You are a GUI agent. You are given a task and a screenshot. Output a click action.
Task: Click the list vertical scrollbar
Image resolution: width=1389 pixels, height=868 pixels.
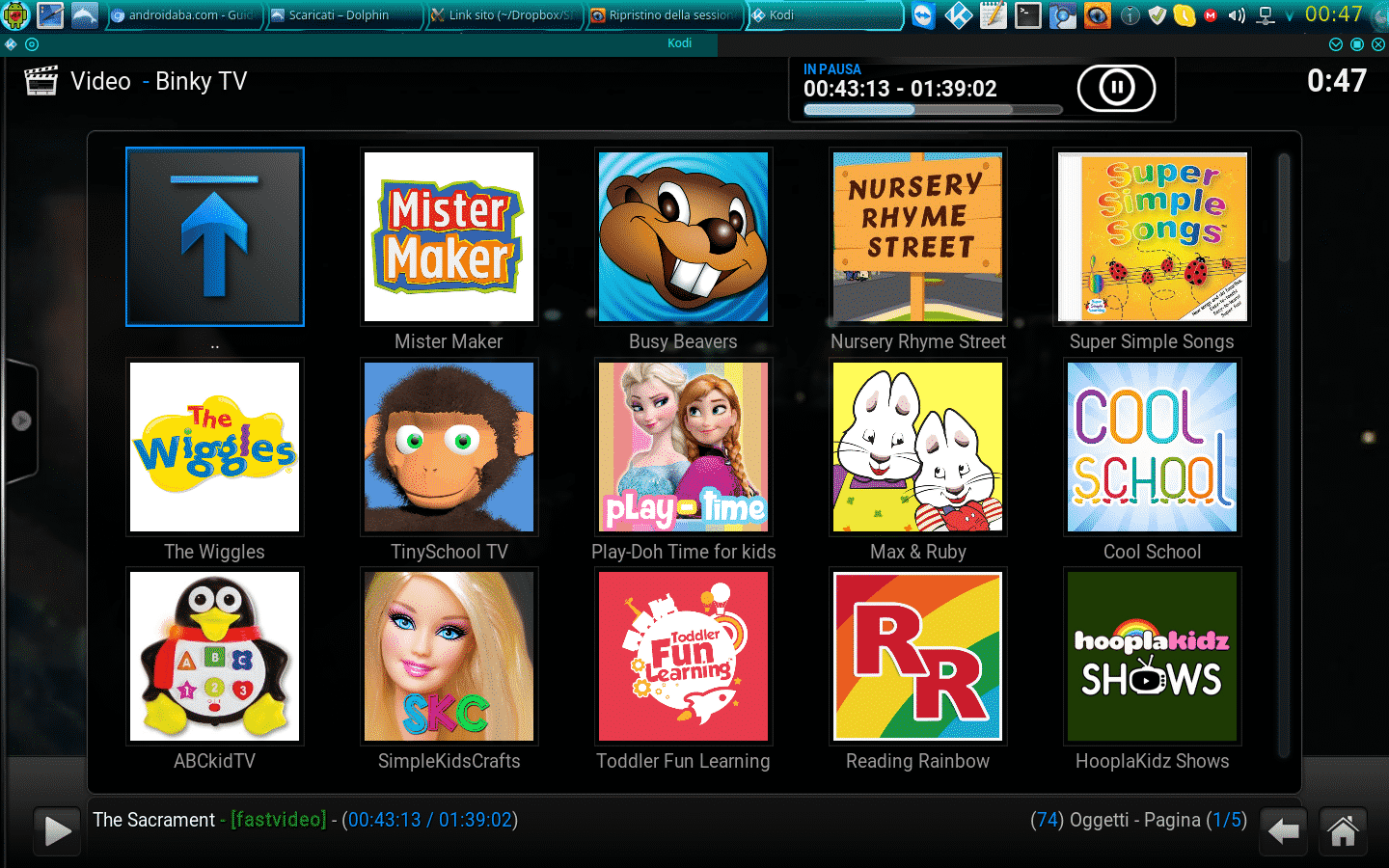(x=1284, y=453)
